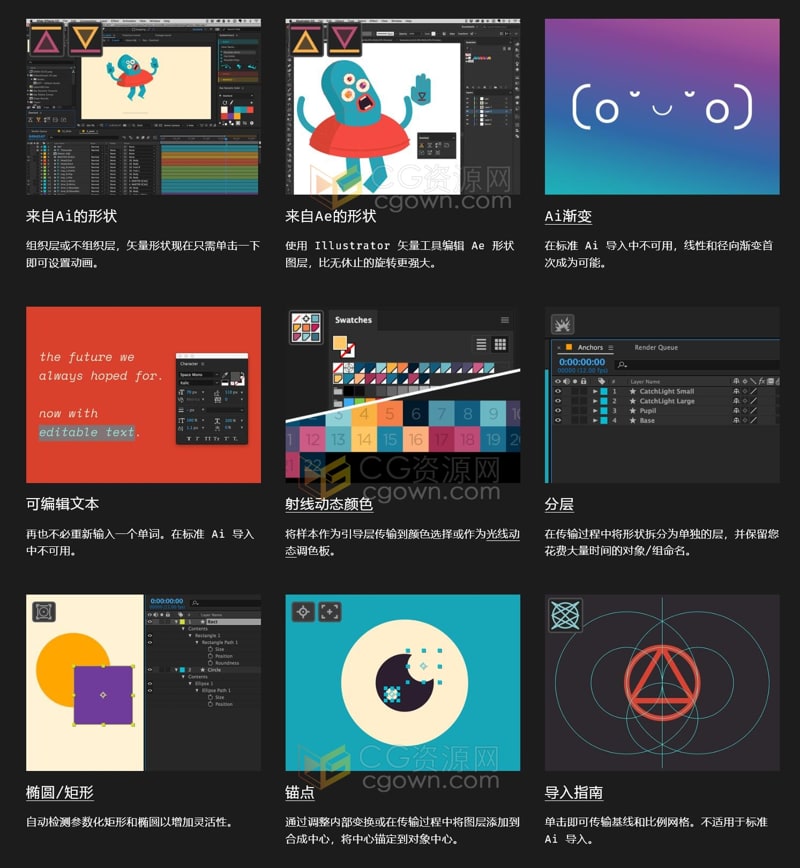Collapse the Ellipse 1 group
Image resolution: width=800 pixels, height=868 pixels.
(191, 684)
